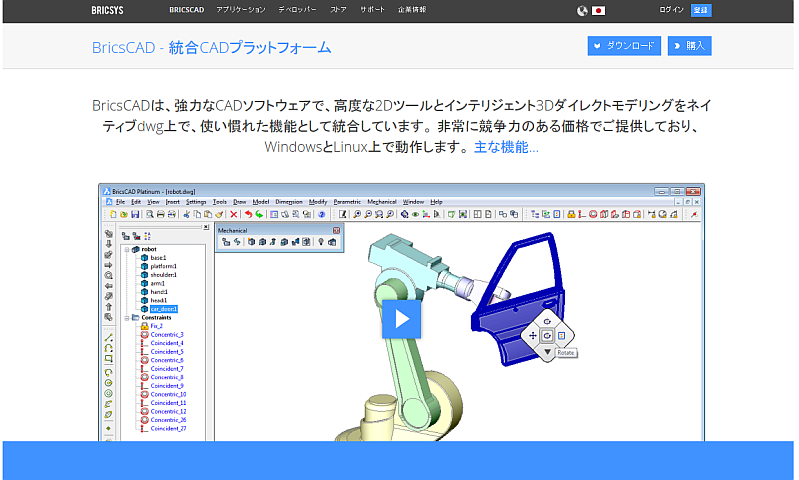Expand the quad menu down arrow
This screenshot has height=480, width=799.
[x=547, y=352]
